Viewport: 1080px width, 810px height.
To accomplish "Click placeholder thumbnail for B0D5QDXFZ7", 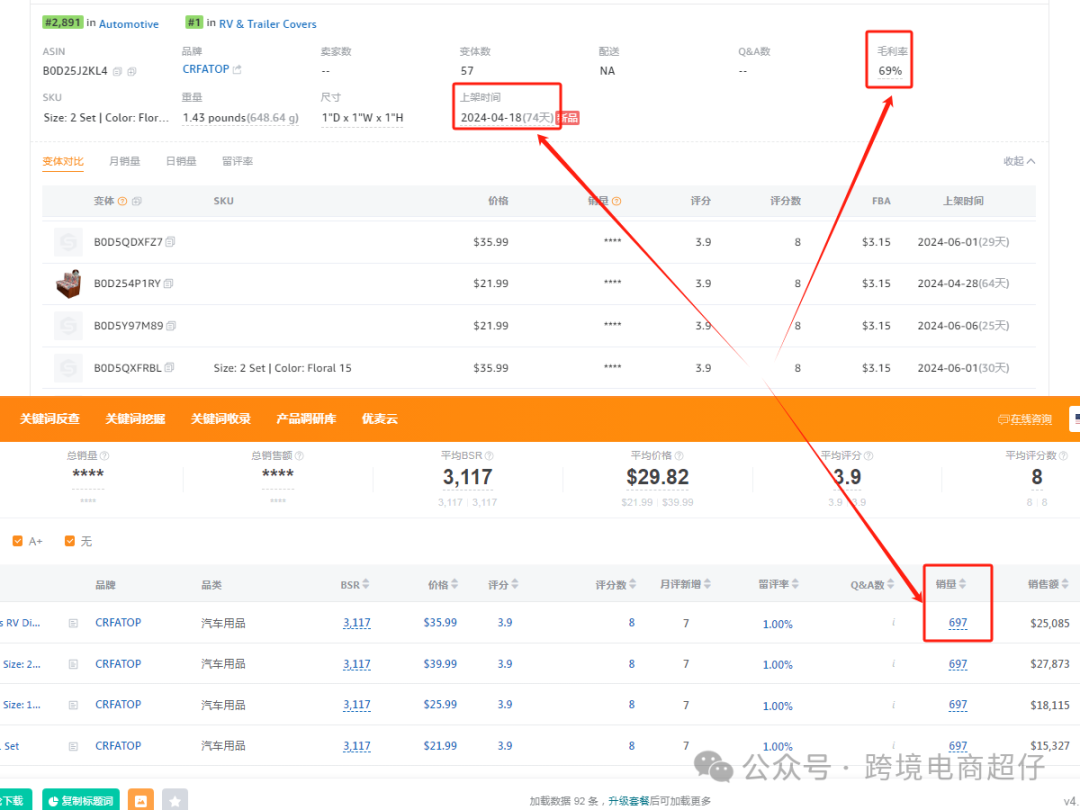I will pos(68,242).
